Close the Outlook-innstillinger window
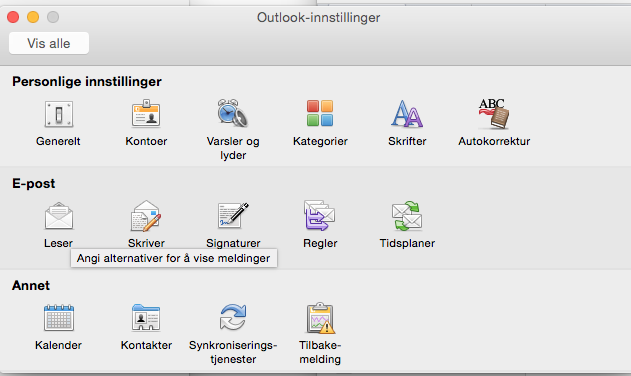This screenshot has width=631, height=376. pos(13,17)
